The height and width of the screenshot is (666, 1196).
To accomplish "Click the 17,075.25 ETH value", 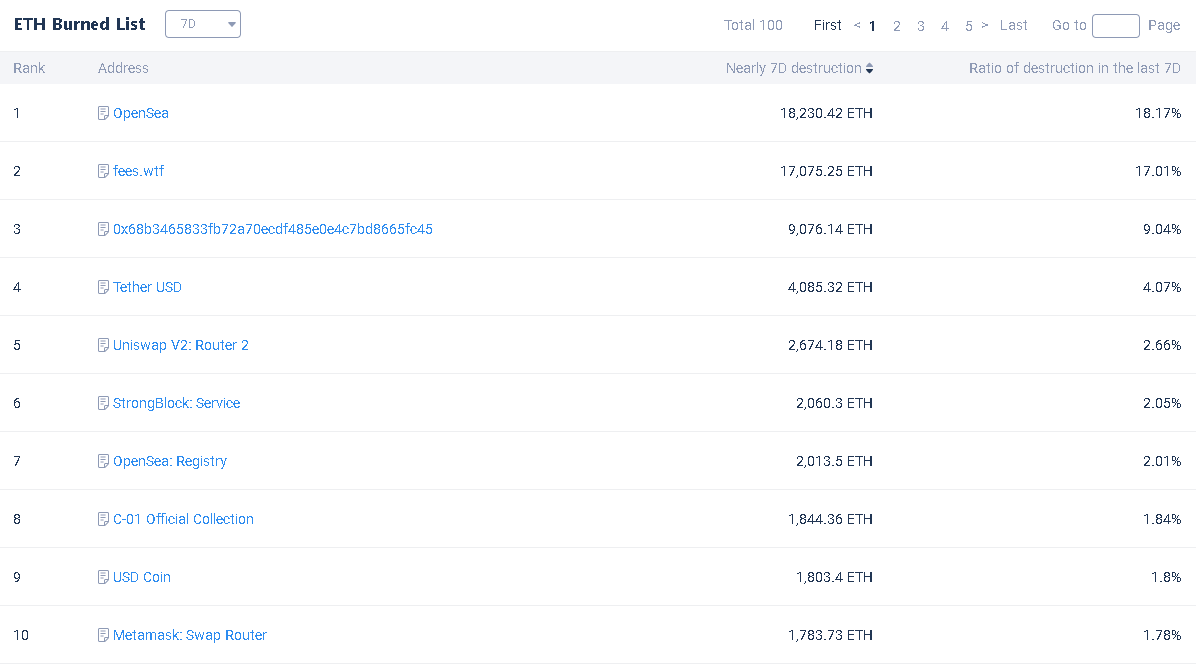I will pyautogui.click(x=826, y=171).
